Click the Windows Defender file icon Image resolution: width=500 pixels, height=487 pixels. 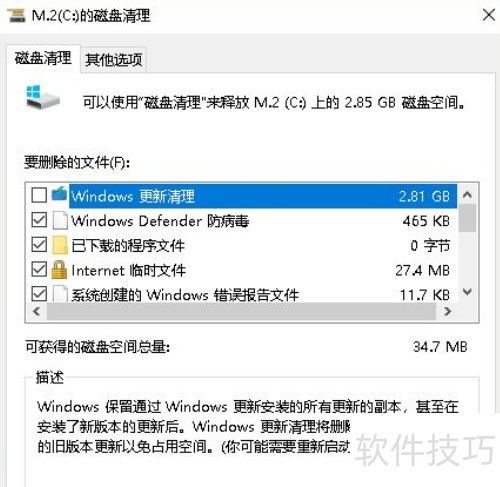pyautogui.click(x=60, y=220)
